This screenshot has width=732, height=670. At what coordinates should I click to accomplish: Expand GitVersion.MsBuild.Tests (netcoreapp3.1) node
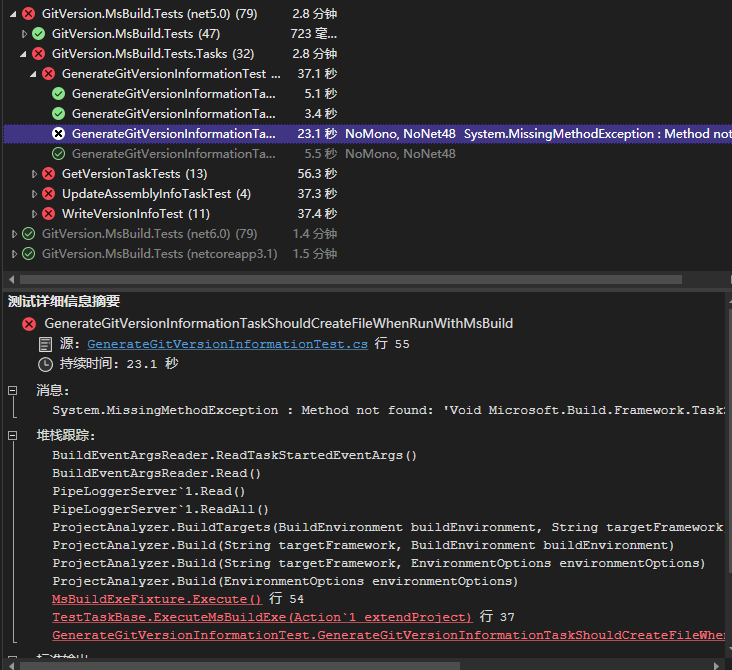pos(14,254)
